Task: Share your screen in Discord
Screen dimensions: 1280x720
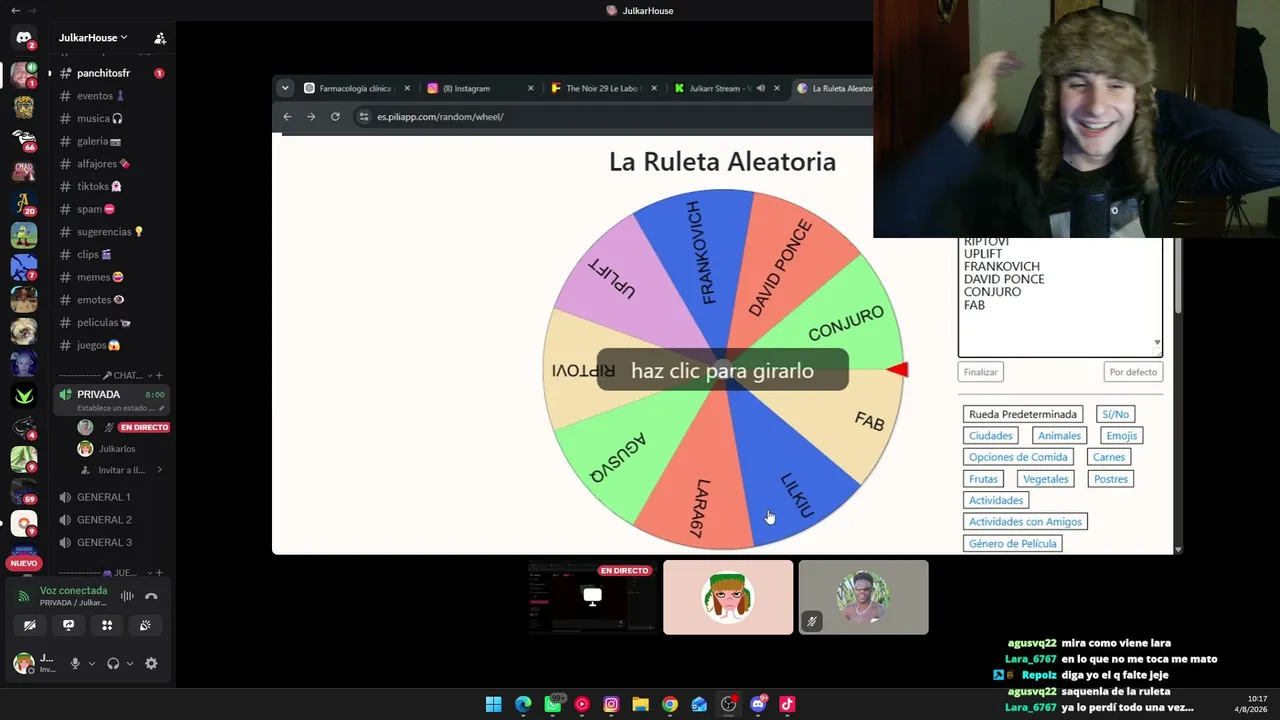Action: click(68, 625)
